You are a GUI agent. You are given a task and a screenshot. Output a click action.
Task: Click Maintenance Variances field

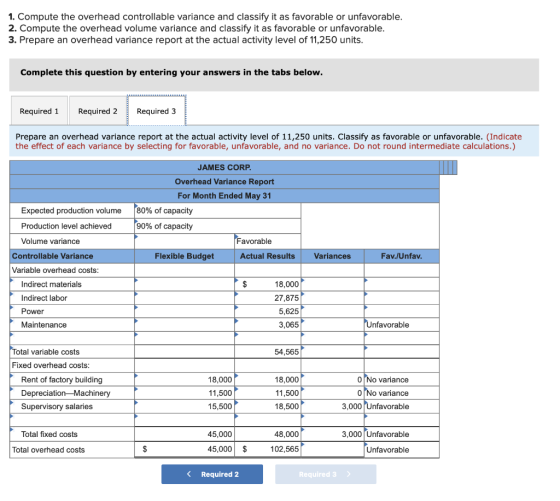(332, 325)
